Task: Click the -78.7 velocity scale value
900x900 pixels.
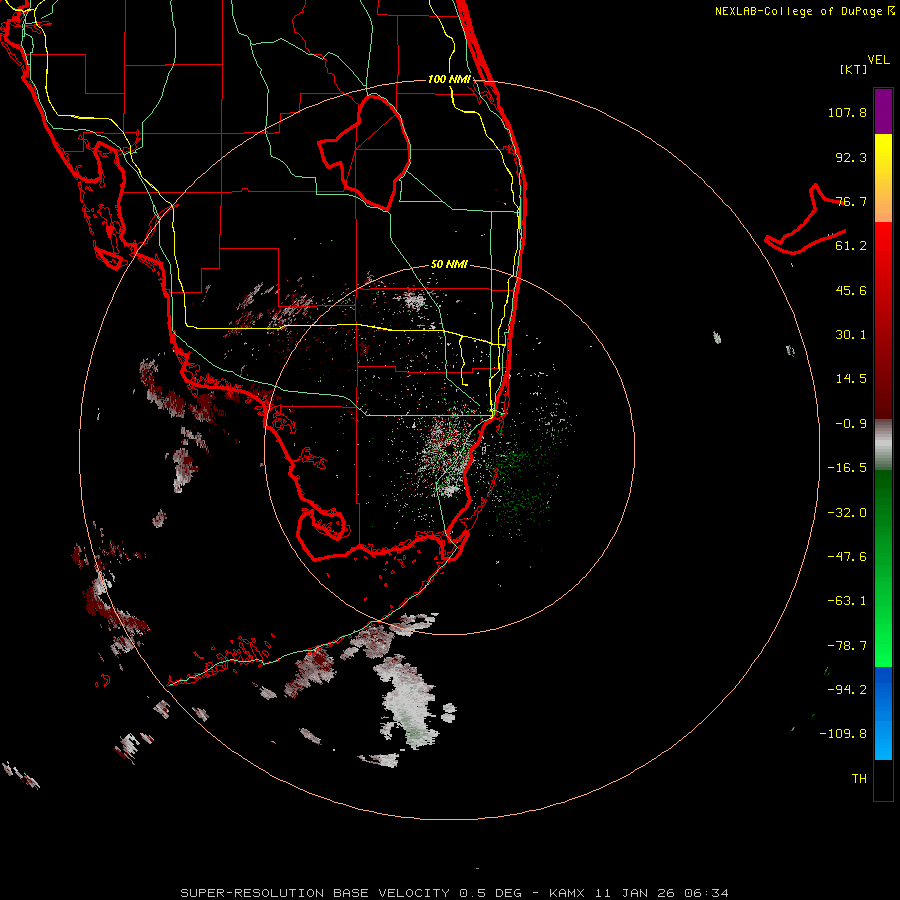Action: point(847,646)
